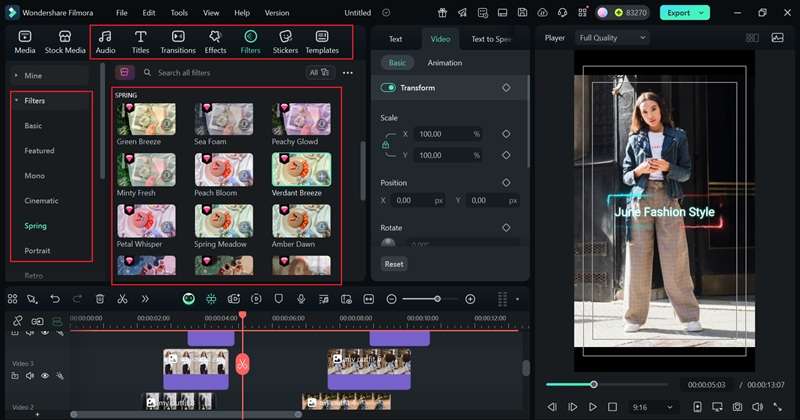This screenshot has height=420, width=800.
Task: Click the cloud upload icon
Action: [x=542, y=13]
